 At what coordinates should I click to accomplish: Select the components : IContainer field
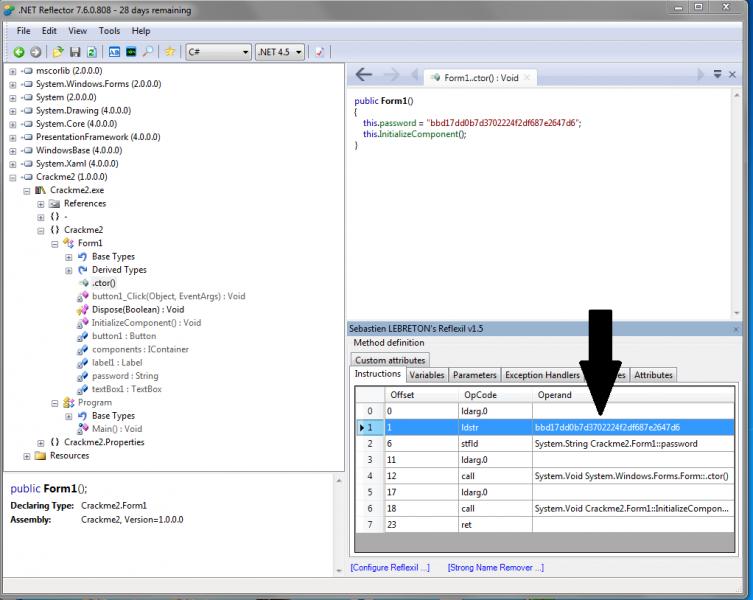click(140, 349)
